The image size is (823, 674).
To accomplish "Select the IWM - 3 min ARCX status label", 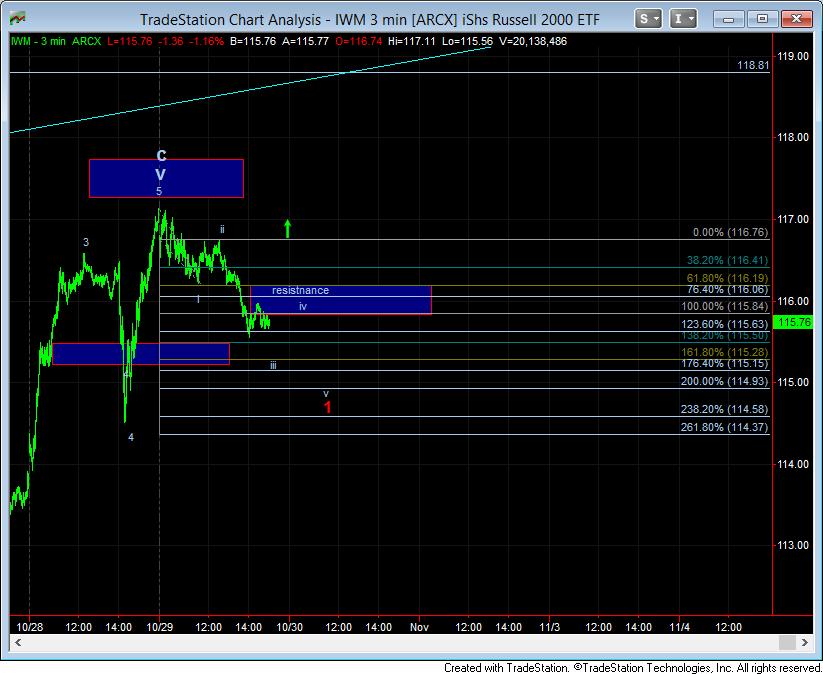I will click(x=56, y=41).
